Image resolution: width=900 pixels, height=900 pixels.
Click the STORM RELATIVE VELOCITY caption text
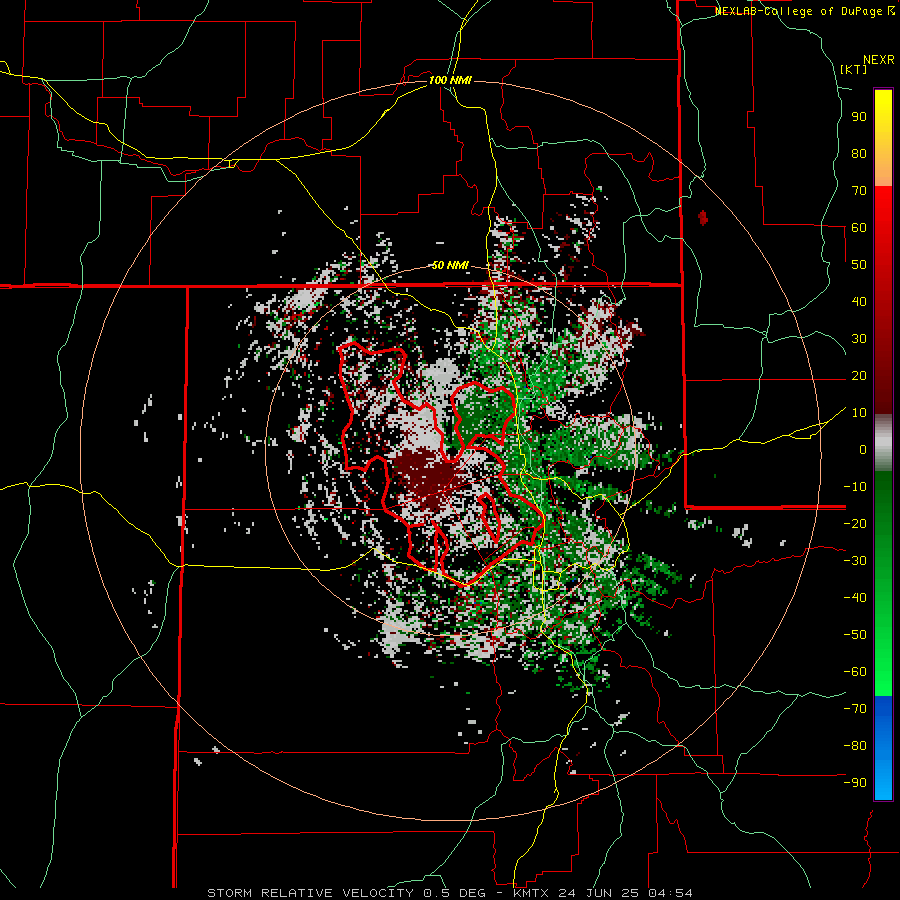(313, 893)
